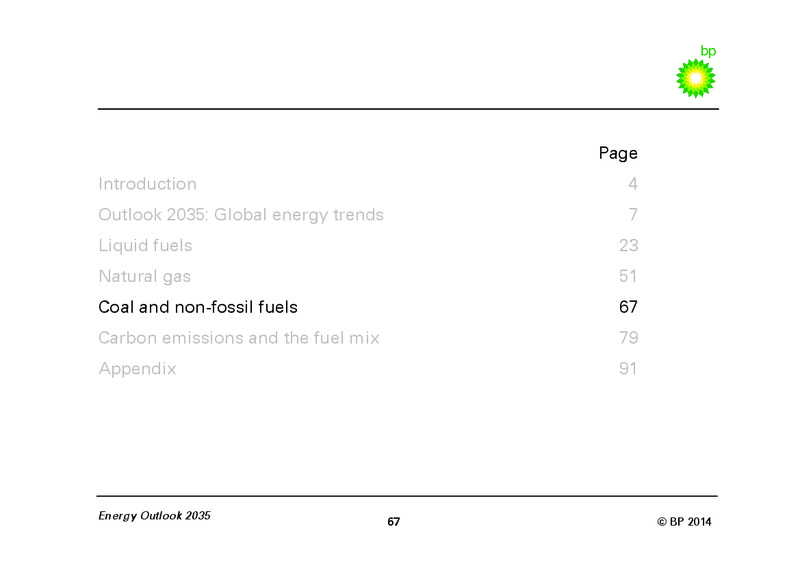Click bold page number 67 in contents

coord(628,307)
